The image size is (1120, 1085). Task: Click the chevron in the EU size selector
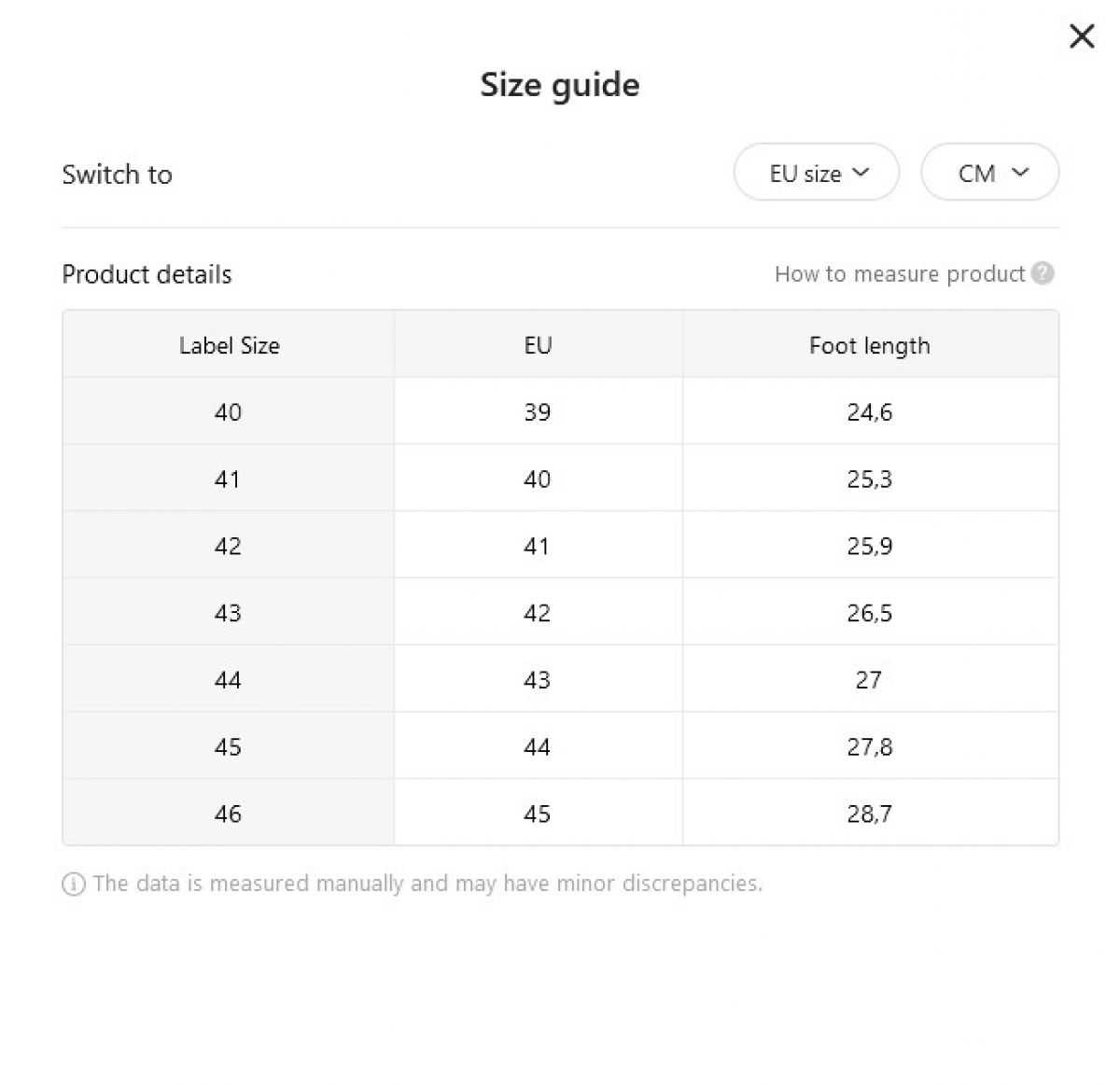(861, 172)
